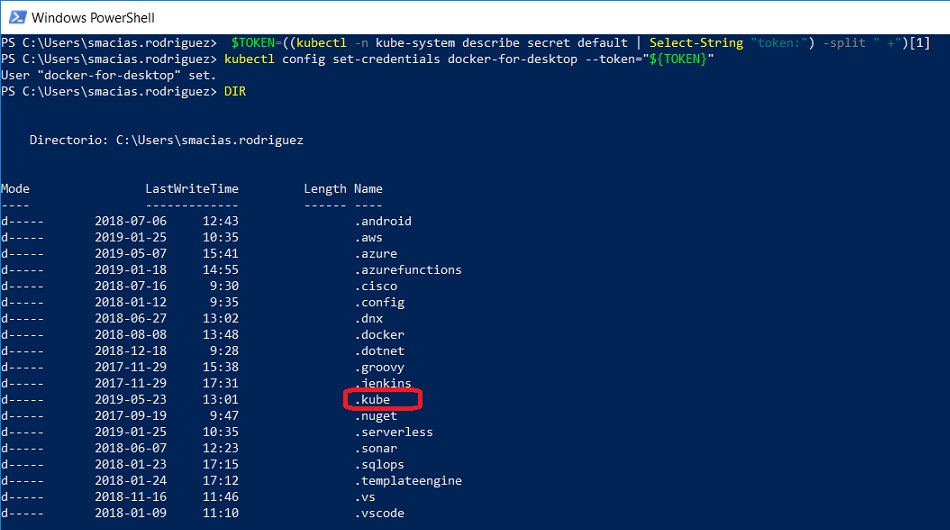Click the time 17:31 in .jenkins row
The image size is (950, 530).
[x=221, y=383]
